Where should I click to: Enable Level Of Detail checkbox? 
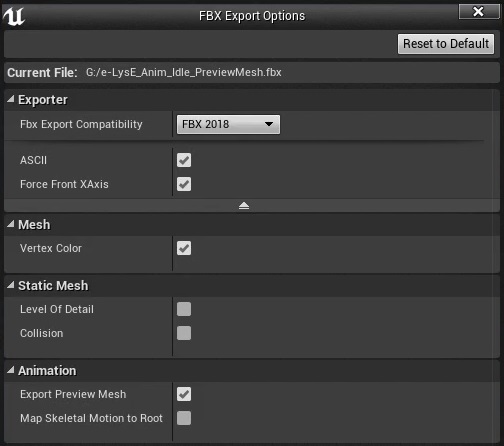pyautogui.click(x=184, y=309)
